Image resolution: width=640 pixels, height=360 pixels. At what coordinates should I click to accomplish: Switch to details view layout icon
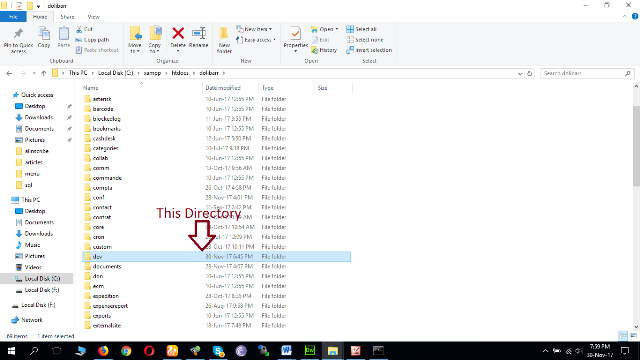tap(623, 336)
